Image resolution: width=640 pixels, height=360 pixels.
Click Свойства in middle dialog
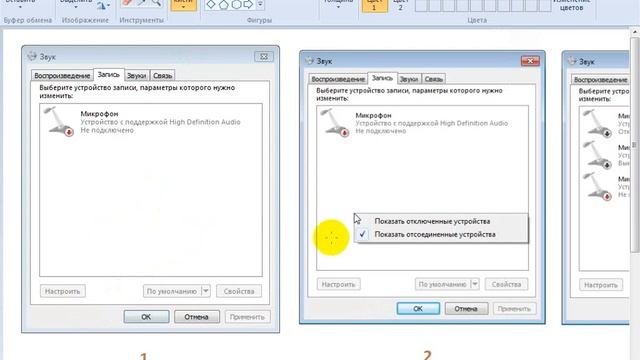click(x=506, y=284)
